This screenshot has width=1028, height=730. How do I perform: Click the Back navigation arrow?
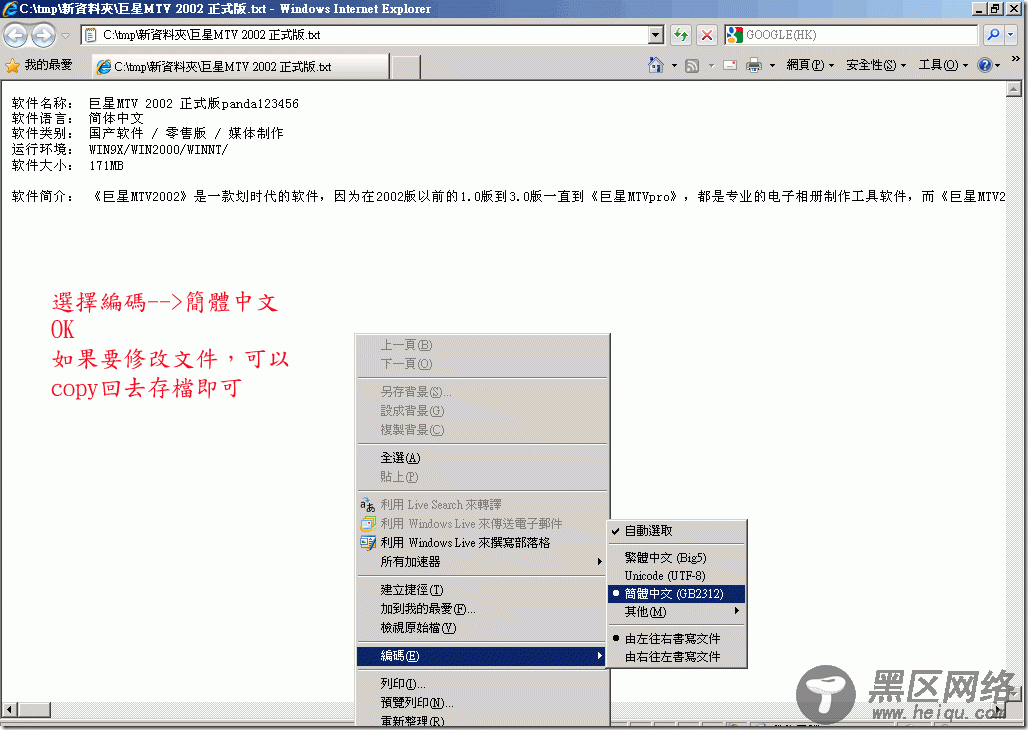pos(16,35)
